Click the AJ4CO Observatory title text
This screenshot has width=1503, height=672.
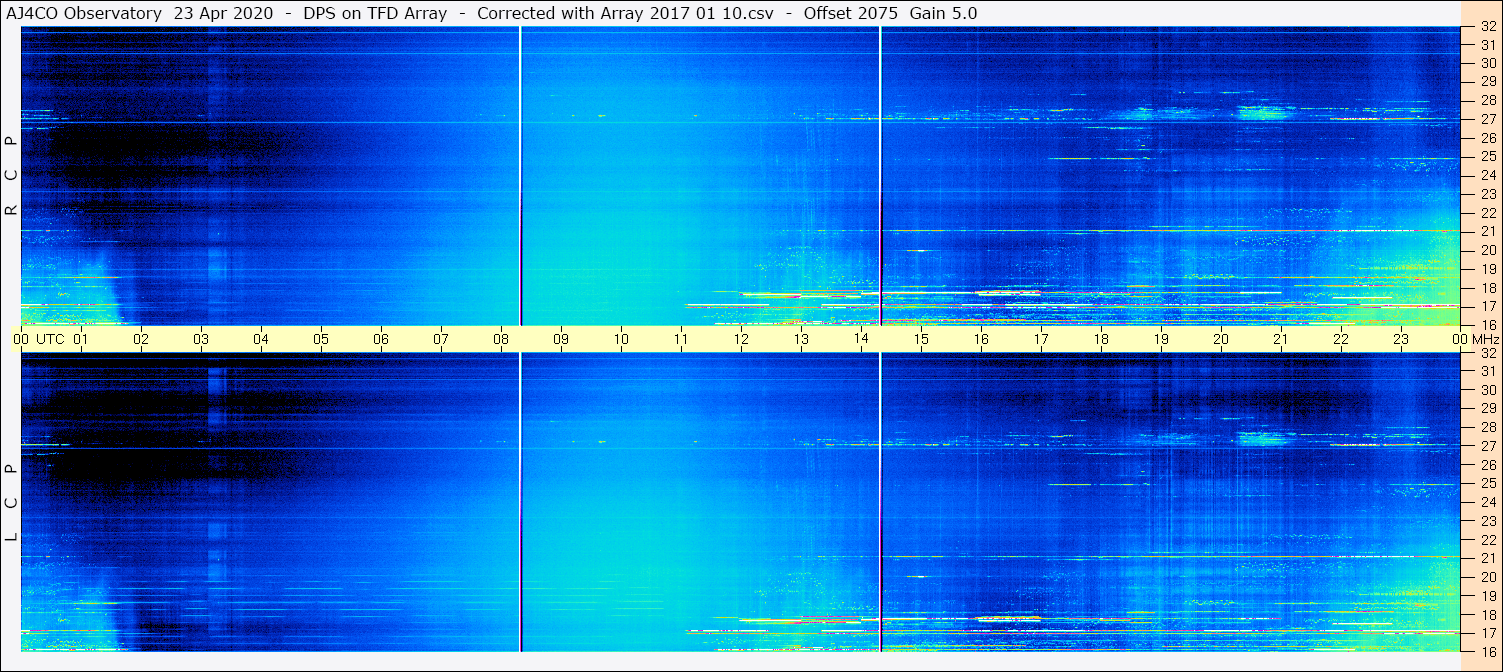click(84, 13)
